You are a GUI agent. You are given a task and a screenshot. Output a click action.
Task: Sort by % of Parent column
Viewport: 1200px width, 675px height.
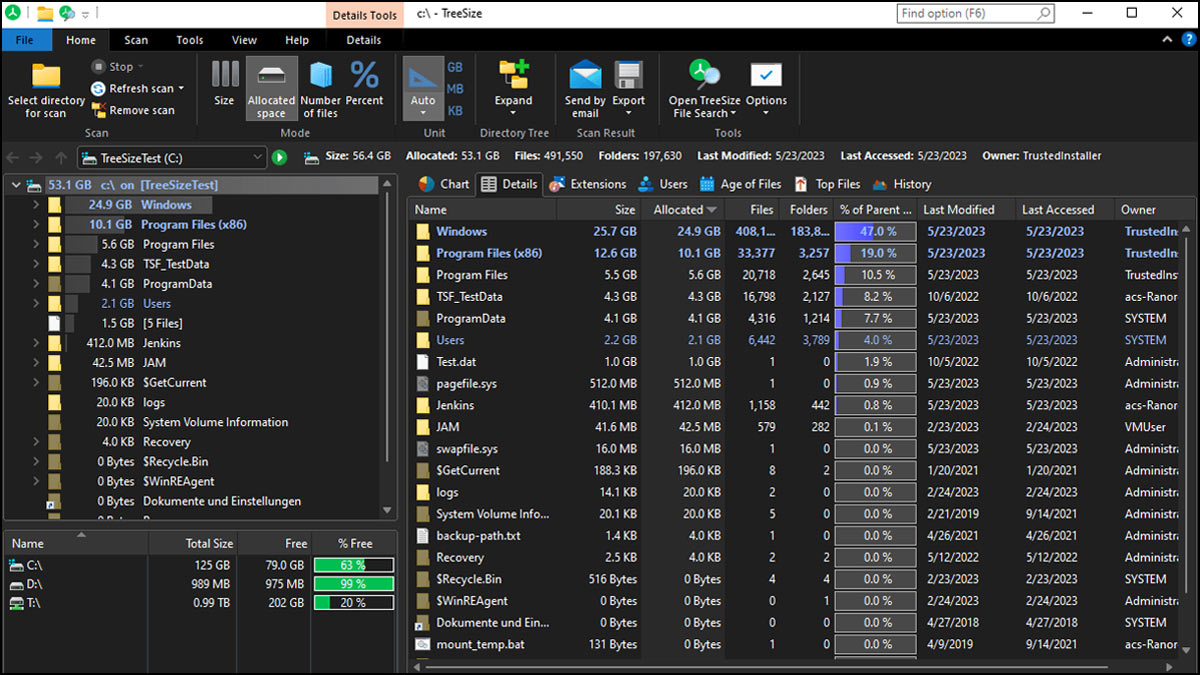coord(875,210)
